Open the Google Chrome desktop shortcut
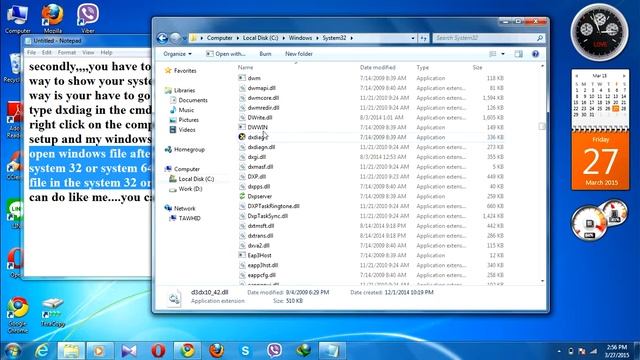The width and height of the screenshot is (640, 360). pos(18,315)
